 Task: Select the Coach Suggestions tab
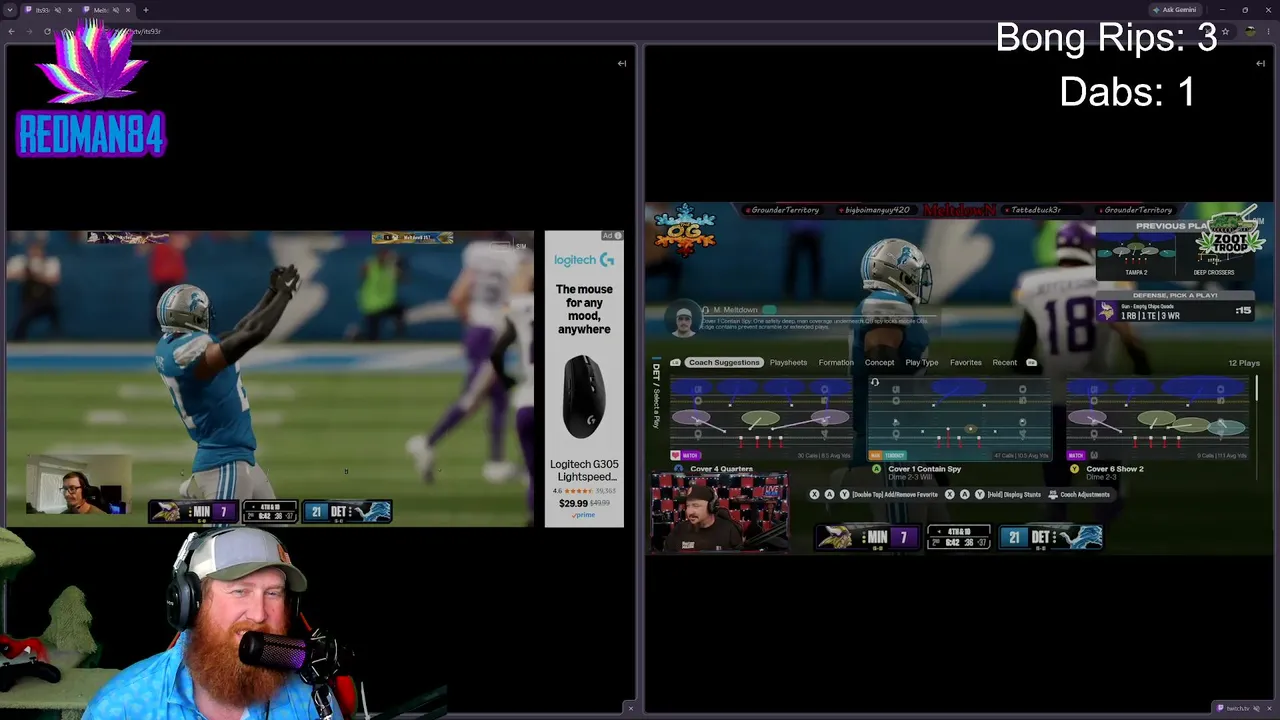click(x=724, y=362)
